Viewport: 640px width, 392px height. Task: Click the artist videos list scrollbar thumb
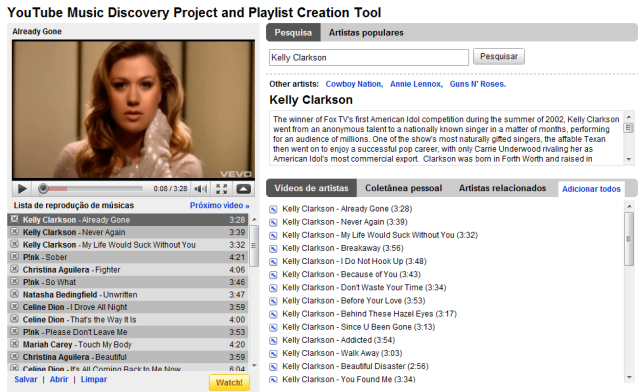(629, 239)
